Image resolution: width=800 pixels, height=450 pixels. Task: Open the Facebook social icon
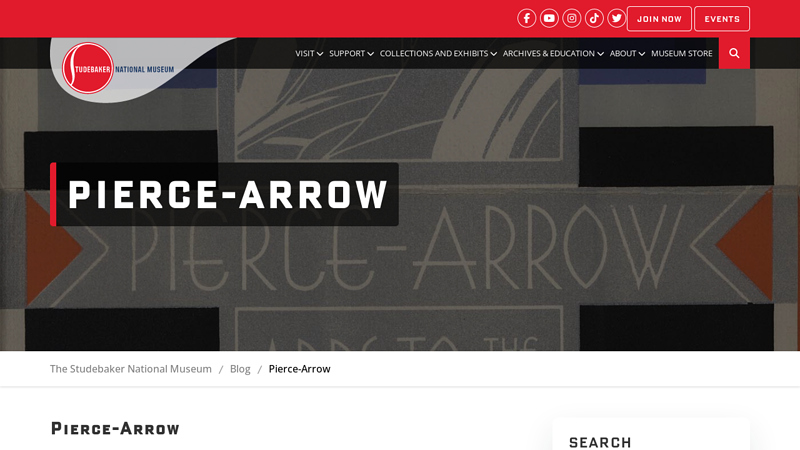coord(527,18)
